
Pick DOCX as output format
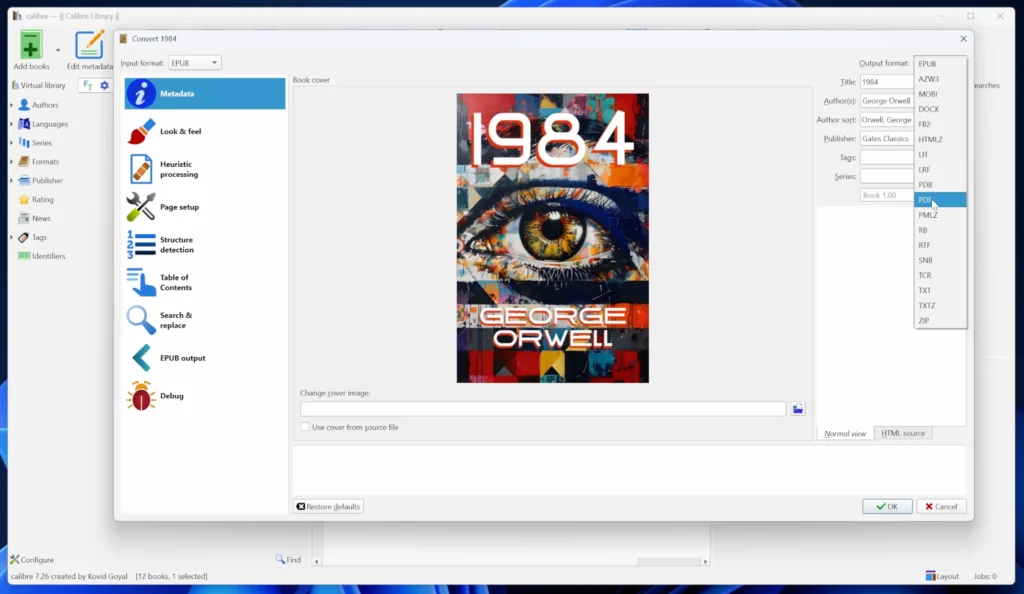(x=940, y=109)
